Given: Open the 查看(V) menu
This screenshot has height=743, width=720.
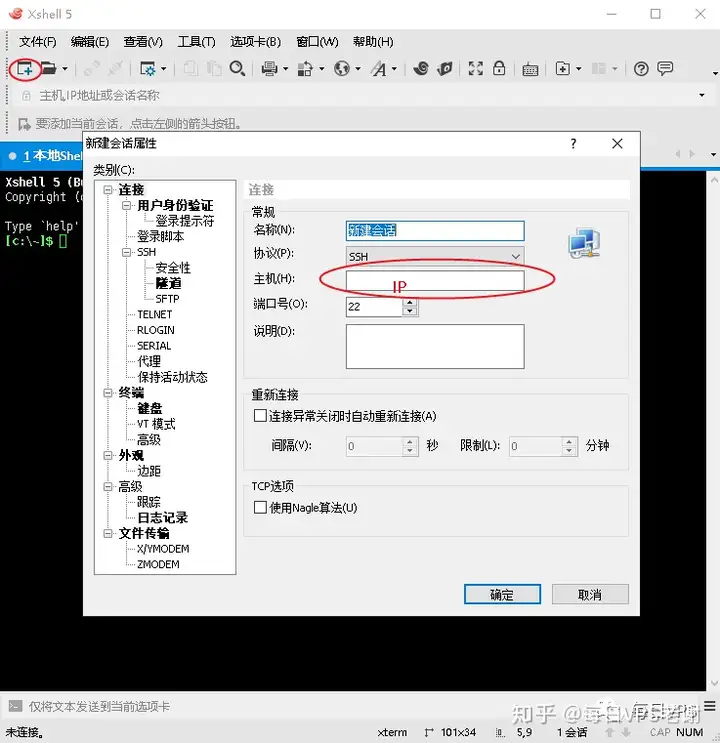Looking at the screenshot, I should click(x=143, y=42).
